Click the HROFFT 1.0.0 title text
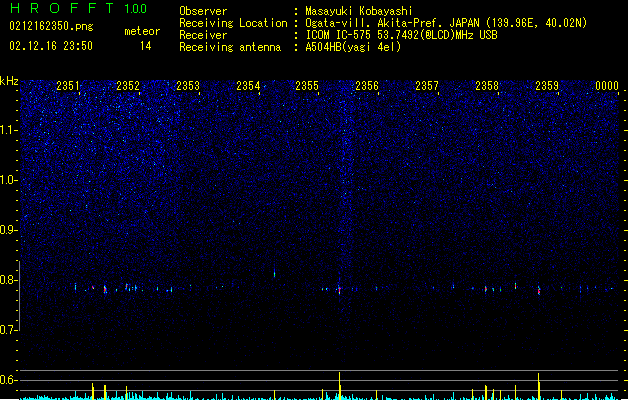Screen dimensions: 629x400 tap(78, 8)
